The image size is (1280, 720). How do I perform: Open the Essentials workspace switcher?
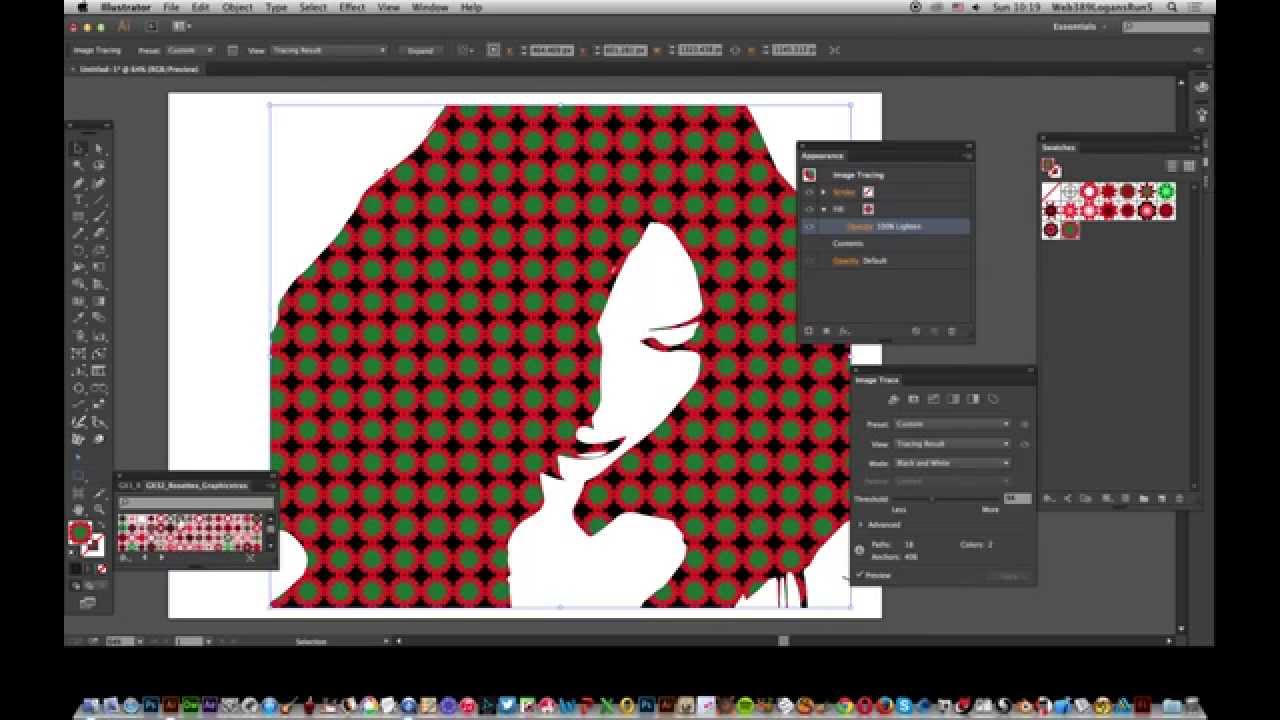pos(1079,27)
